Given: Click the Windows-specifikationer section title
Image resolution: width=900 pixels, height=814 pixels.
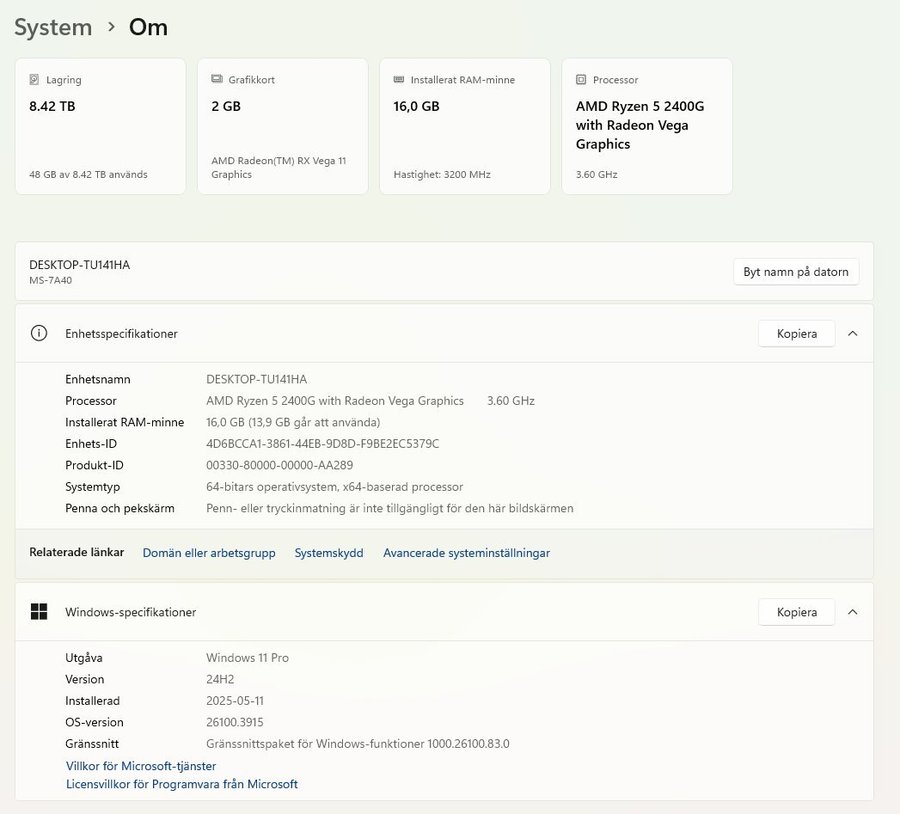Looking at the screenshot, I should 131,612.
